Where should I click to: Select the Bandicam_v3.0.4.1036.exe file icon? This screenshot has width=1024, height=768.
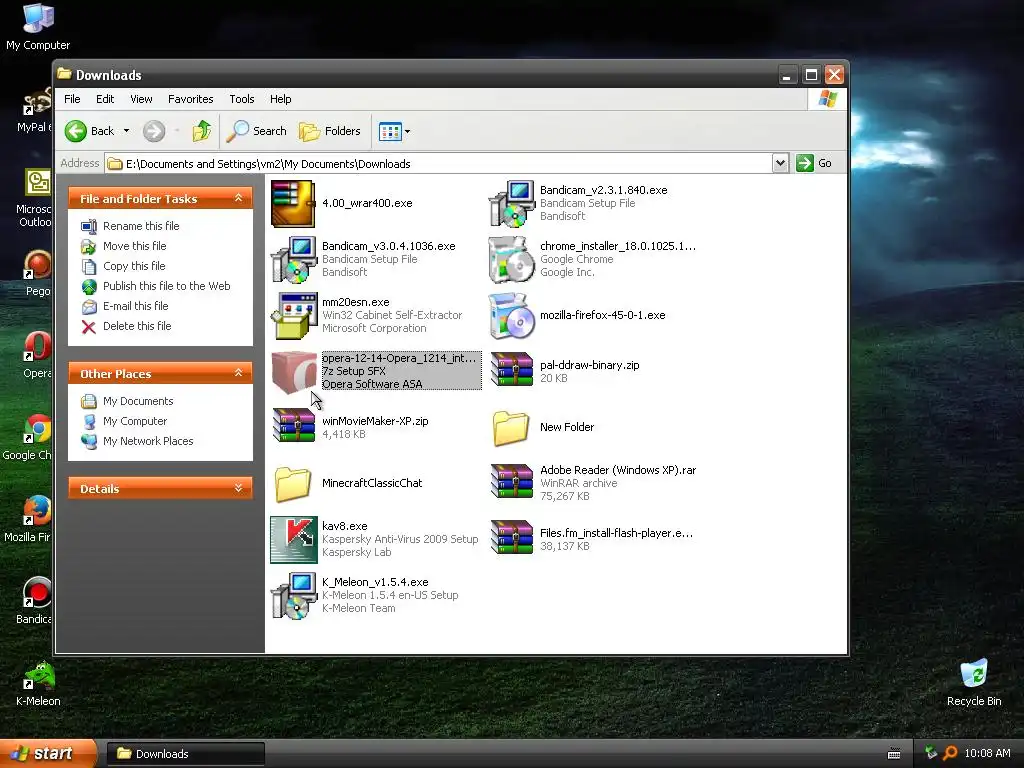point(293,260)
